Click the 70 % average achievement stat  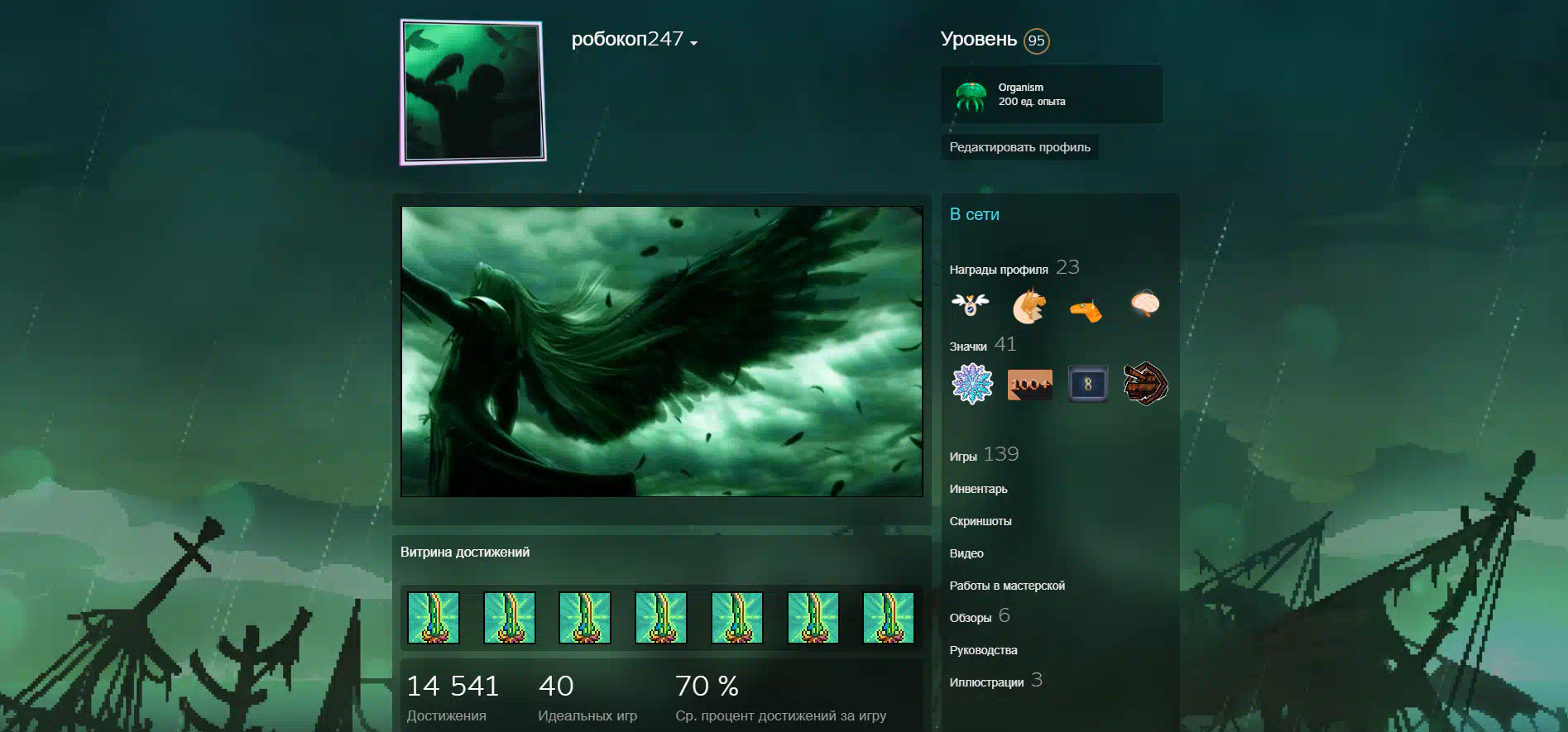(780, 698)
